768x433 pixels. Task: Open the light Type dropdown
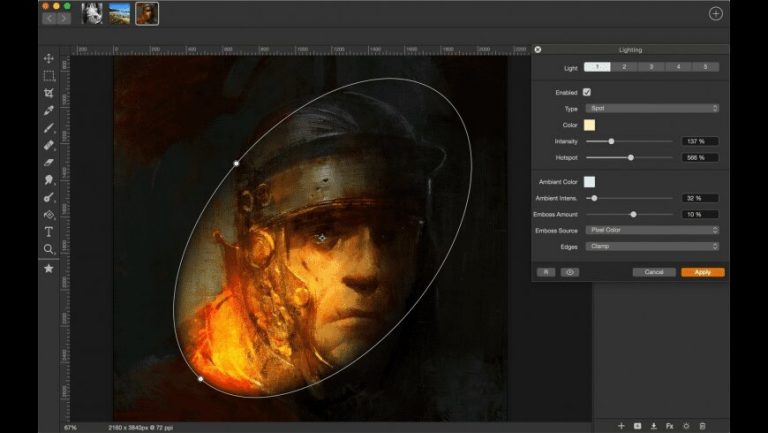pos(652,108)
